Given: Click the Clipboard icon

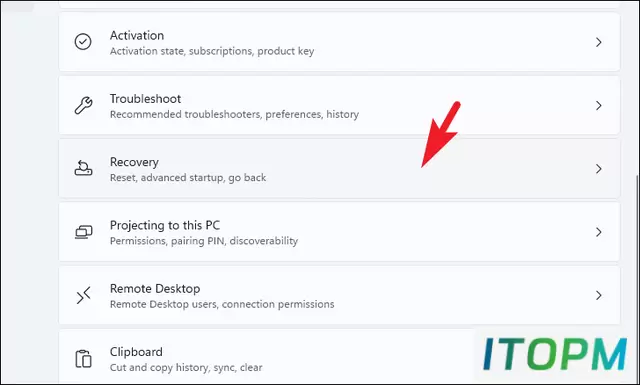Looking at the screenshot, I should (83, 358).
